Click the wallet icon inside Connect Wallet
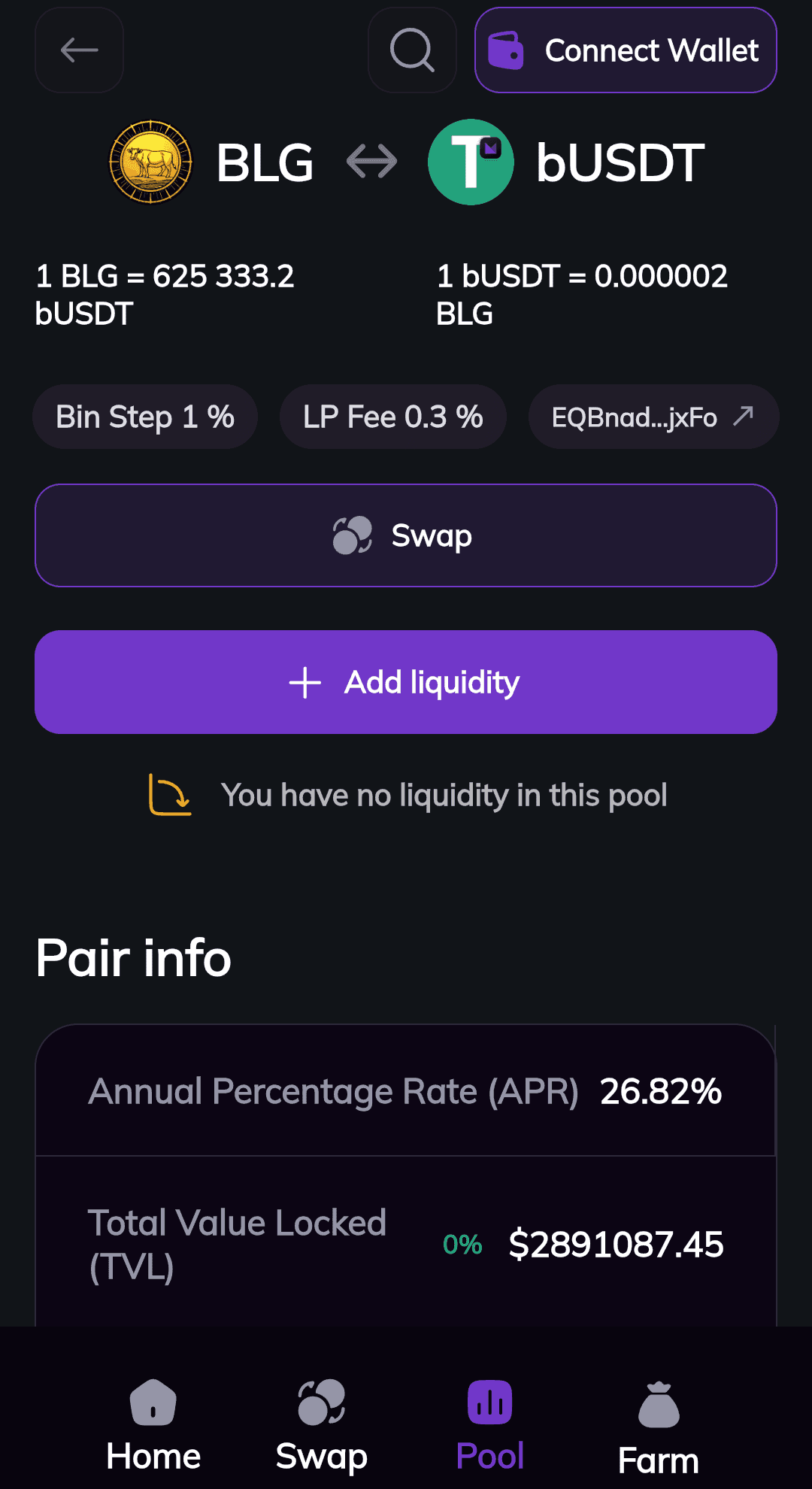The height and width of the screenshot is (1489, 812). (x=508, y=50)
